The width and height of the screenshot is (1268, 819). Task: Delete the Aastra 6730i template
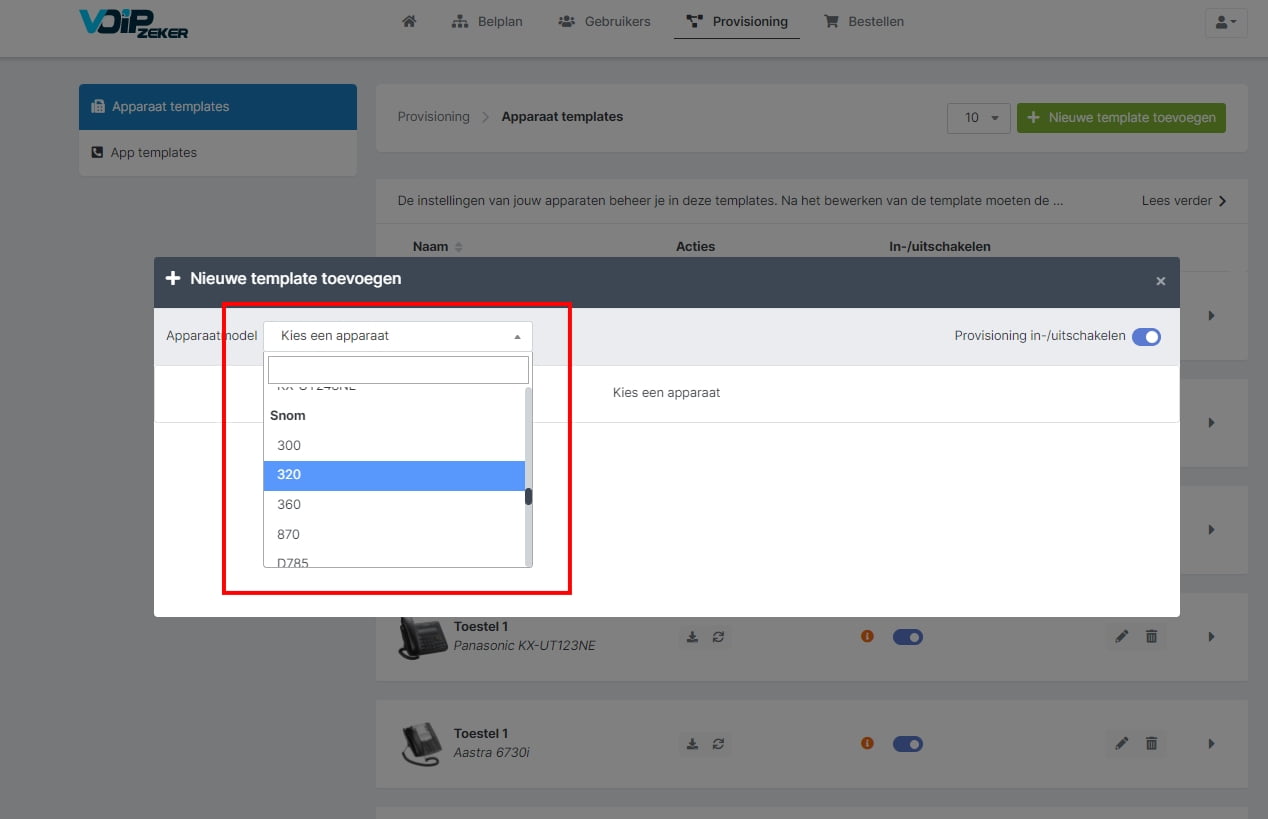(1151, 743)
